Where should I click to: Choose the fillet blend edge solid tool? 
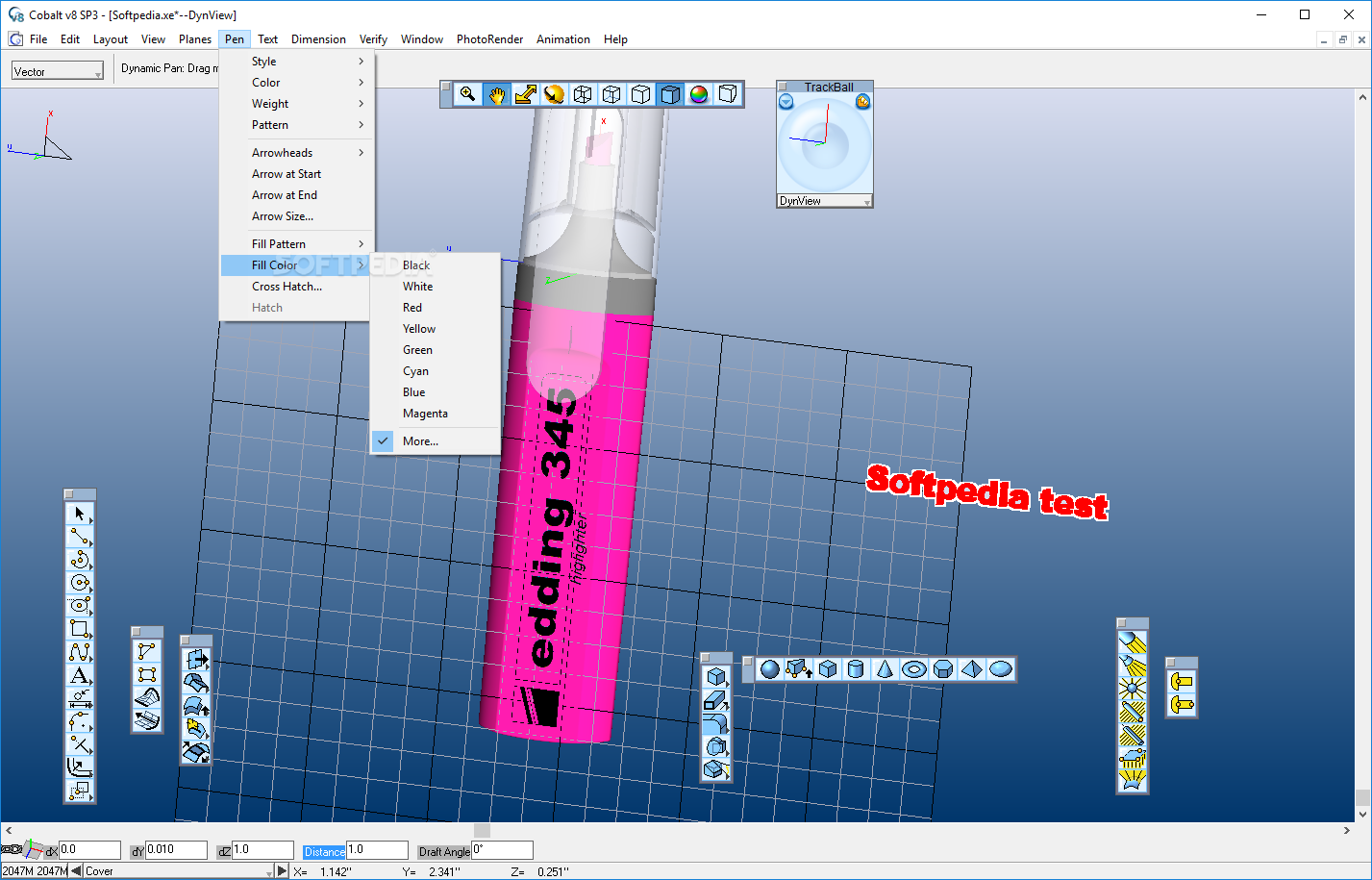(715, 723)
